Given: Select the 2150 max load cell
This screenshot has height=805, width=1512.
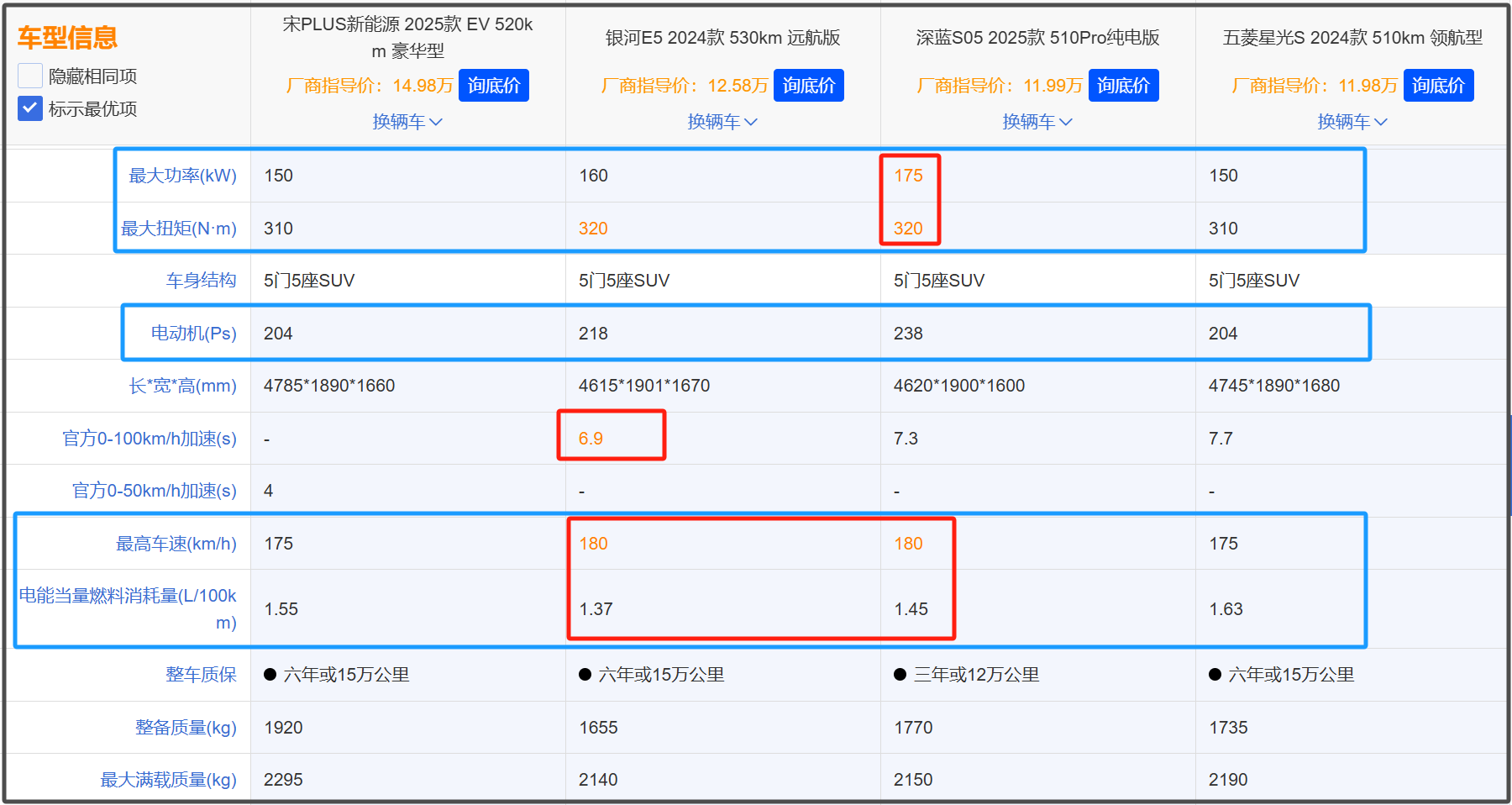Looking at the screenshot, I should pos(913,780).
